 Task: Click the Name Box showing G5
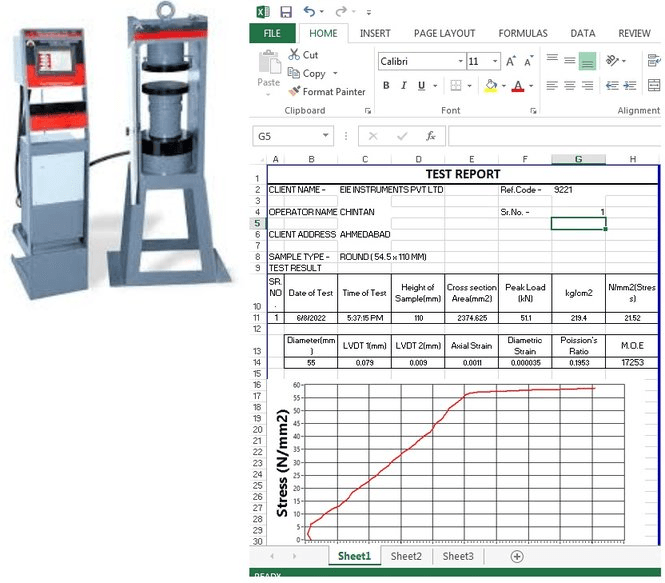tap(287, 136)
